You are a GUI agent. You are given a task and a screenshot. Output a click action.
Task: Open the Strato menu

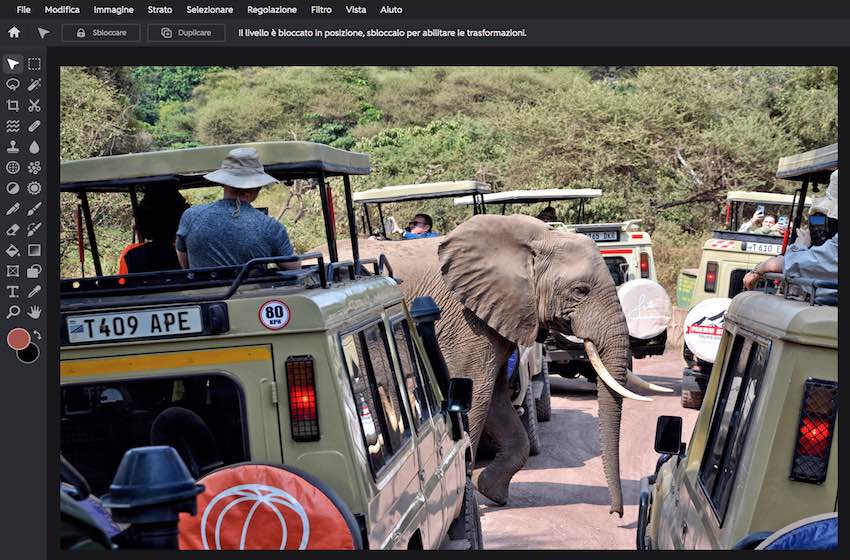point(160,10)
